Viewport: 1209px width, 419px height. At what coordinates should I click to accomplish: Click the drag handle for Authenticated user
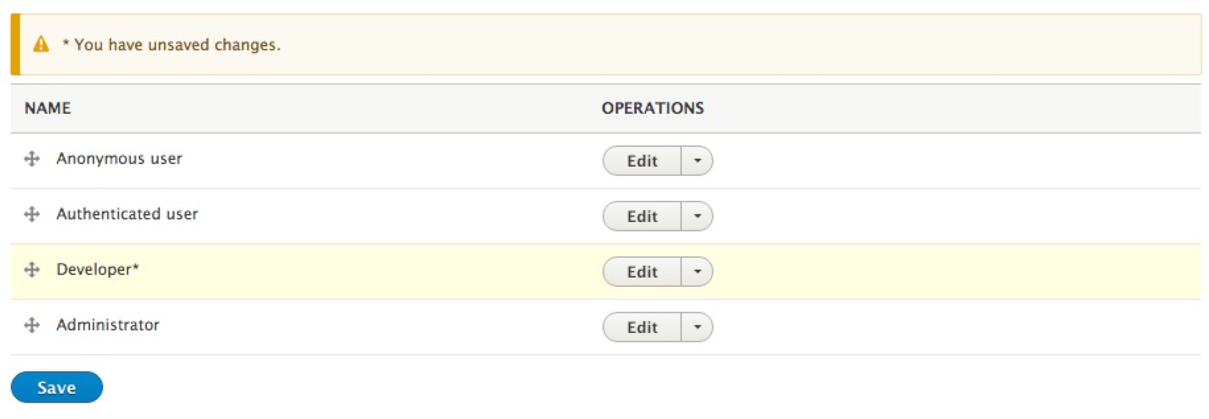[32, 214]
